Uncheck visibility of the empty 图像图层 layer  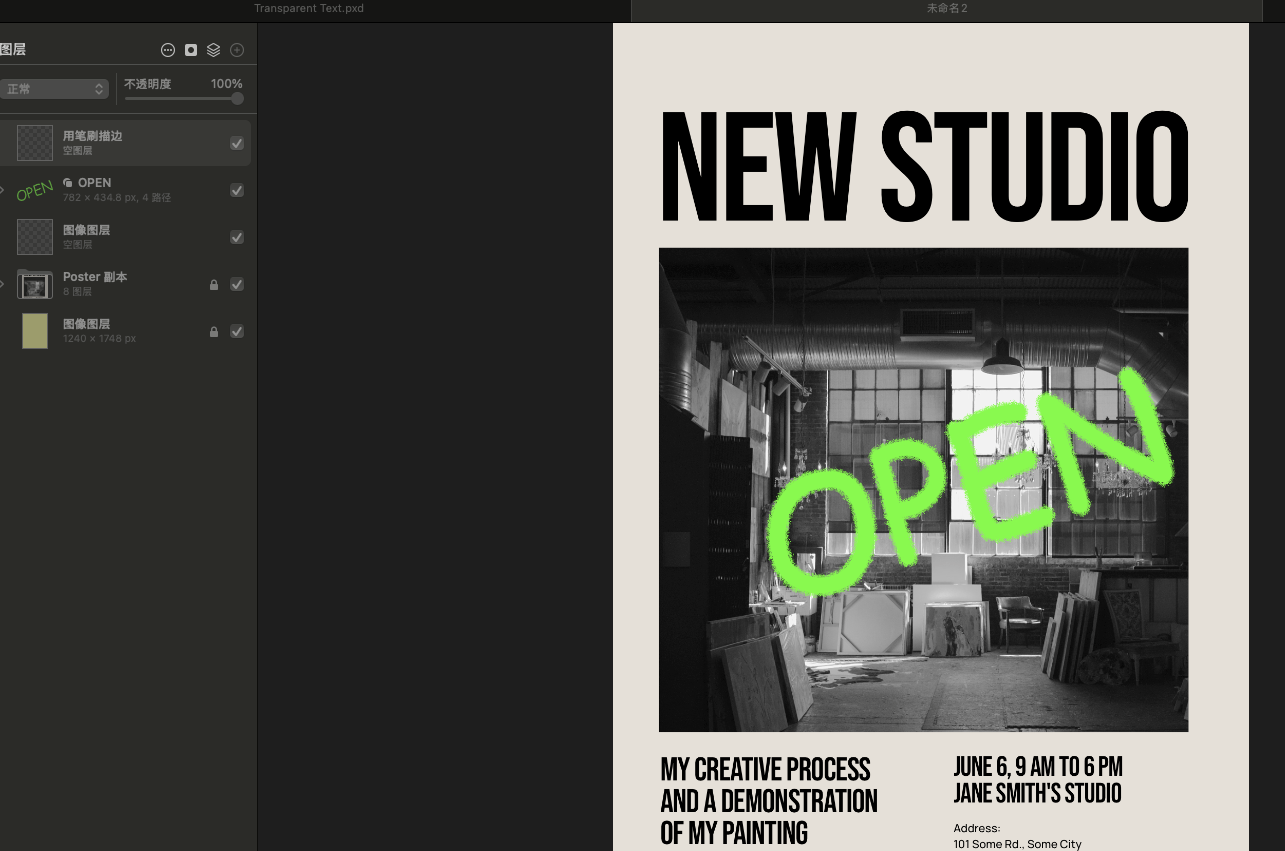(x=237, y=237)
